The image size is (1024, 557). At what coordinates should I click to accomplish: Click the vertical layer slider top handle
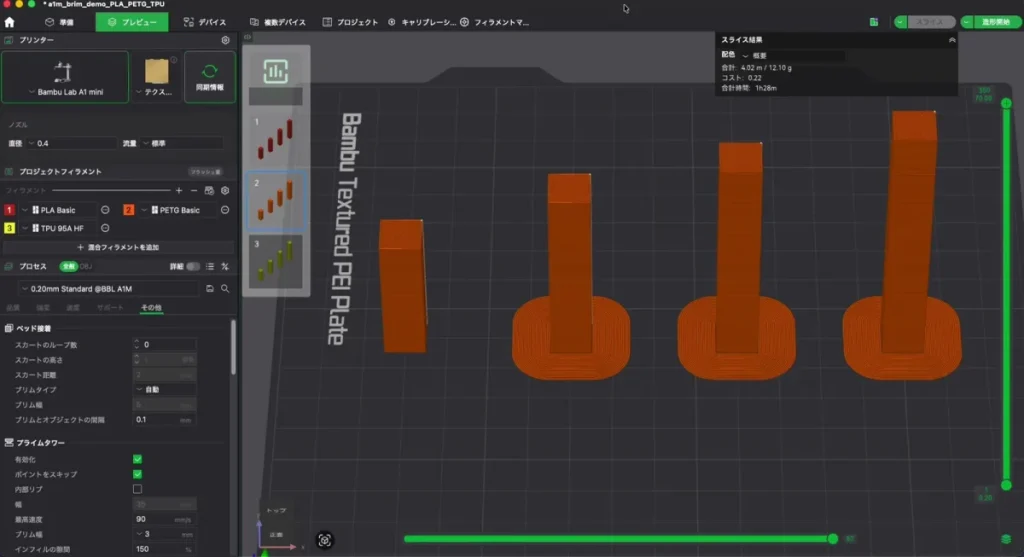click(1006, 103)
